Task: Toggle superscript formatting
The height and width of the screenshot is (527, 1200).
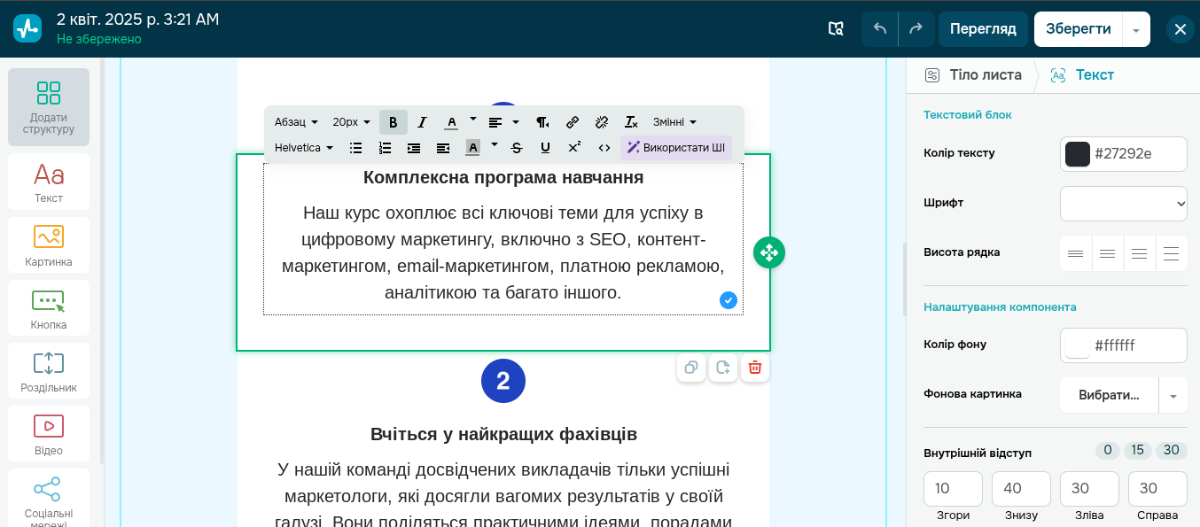Action: [574, 147]
